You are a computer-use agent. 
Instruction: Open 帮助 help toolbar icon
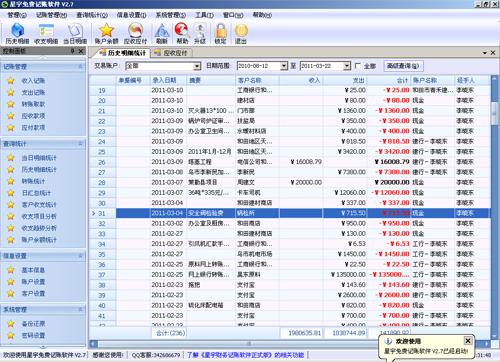(182, 34)
